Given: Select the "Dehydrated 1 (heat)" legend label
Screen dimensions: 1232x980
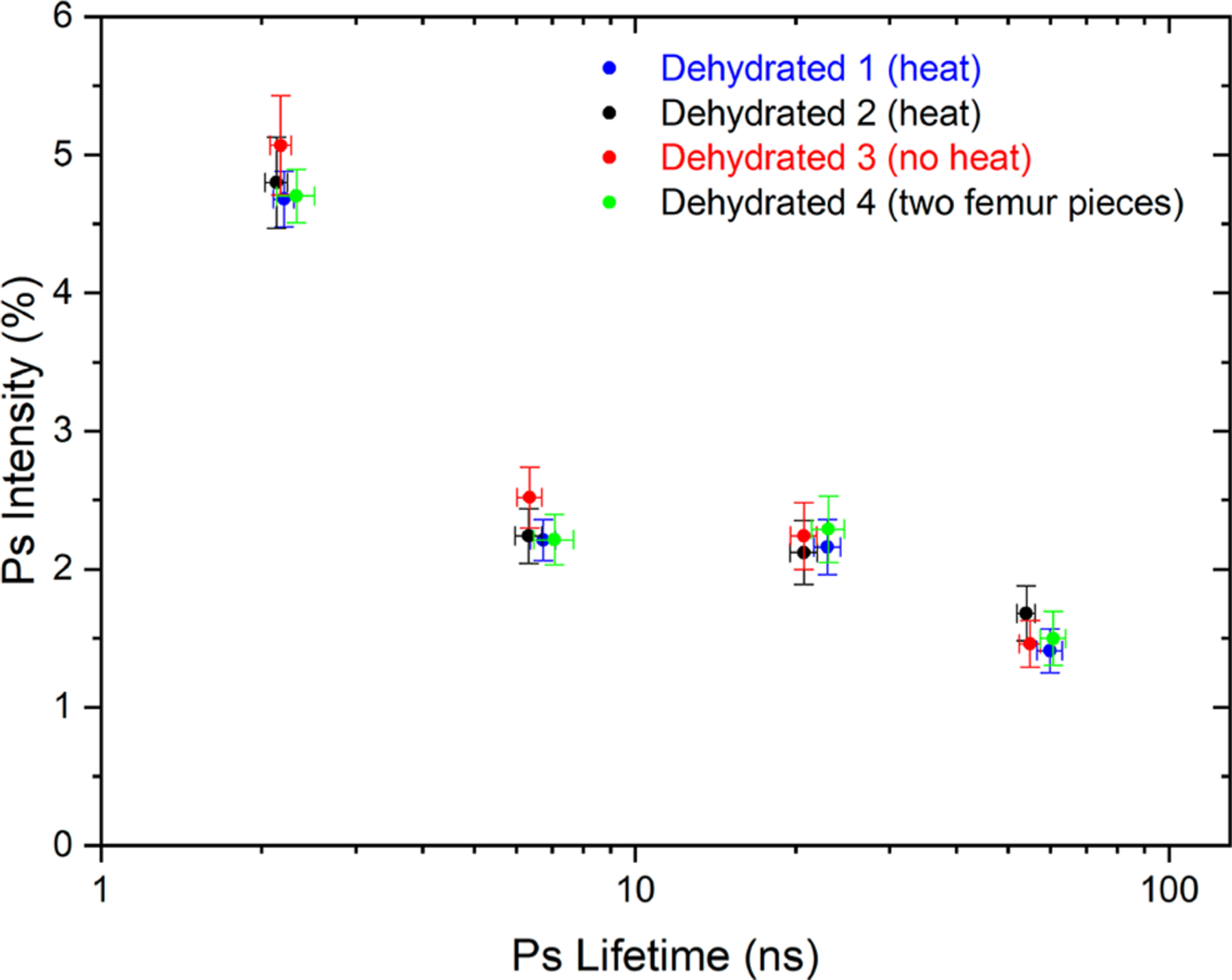Looking at the screenshot, I should tap(821, 68).
